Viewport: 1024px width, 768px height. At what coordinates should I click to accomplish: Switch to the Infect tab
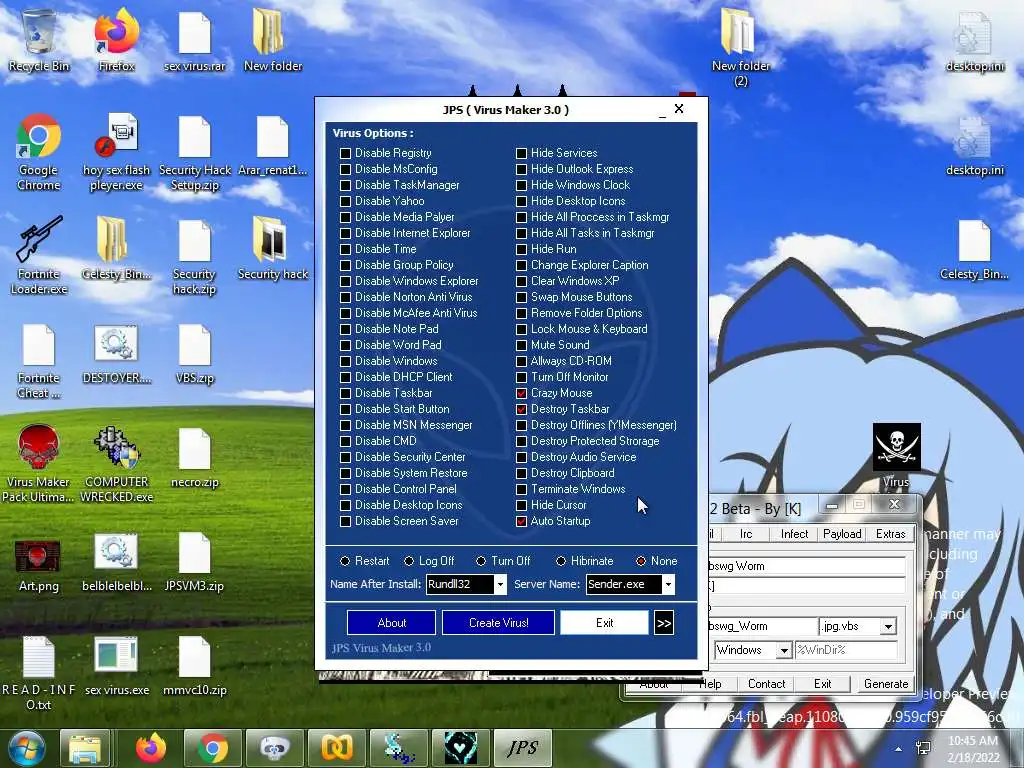click(x=794, y=534)
